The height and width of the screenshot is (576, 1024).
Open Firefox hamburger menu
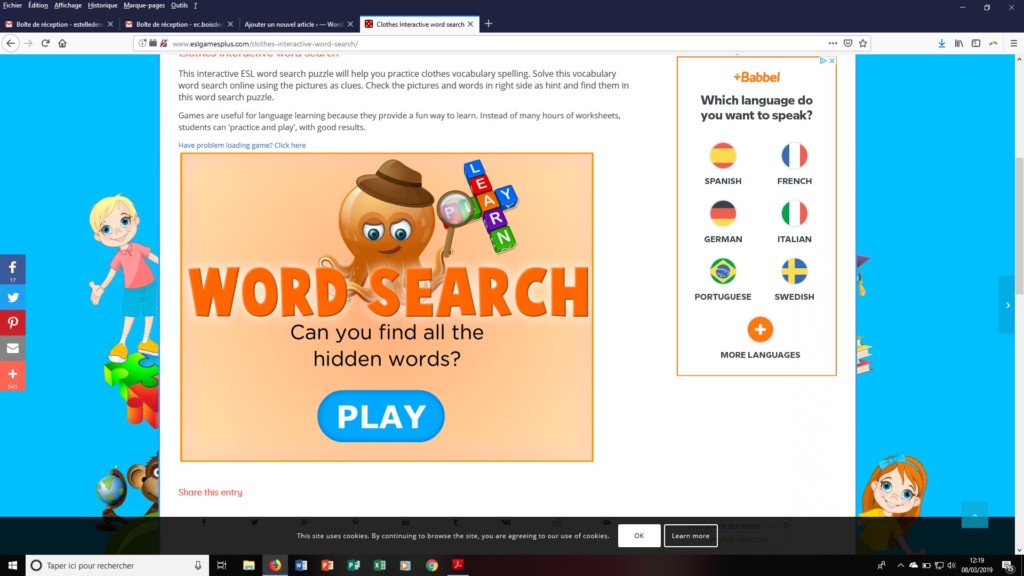[x=1010, y=44]
